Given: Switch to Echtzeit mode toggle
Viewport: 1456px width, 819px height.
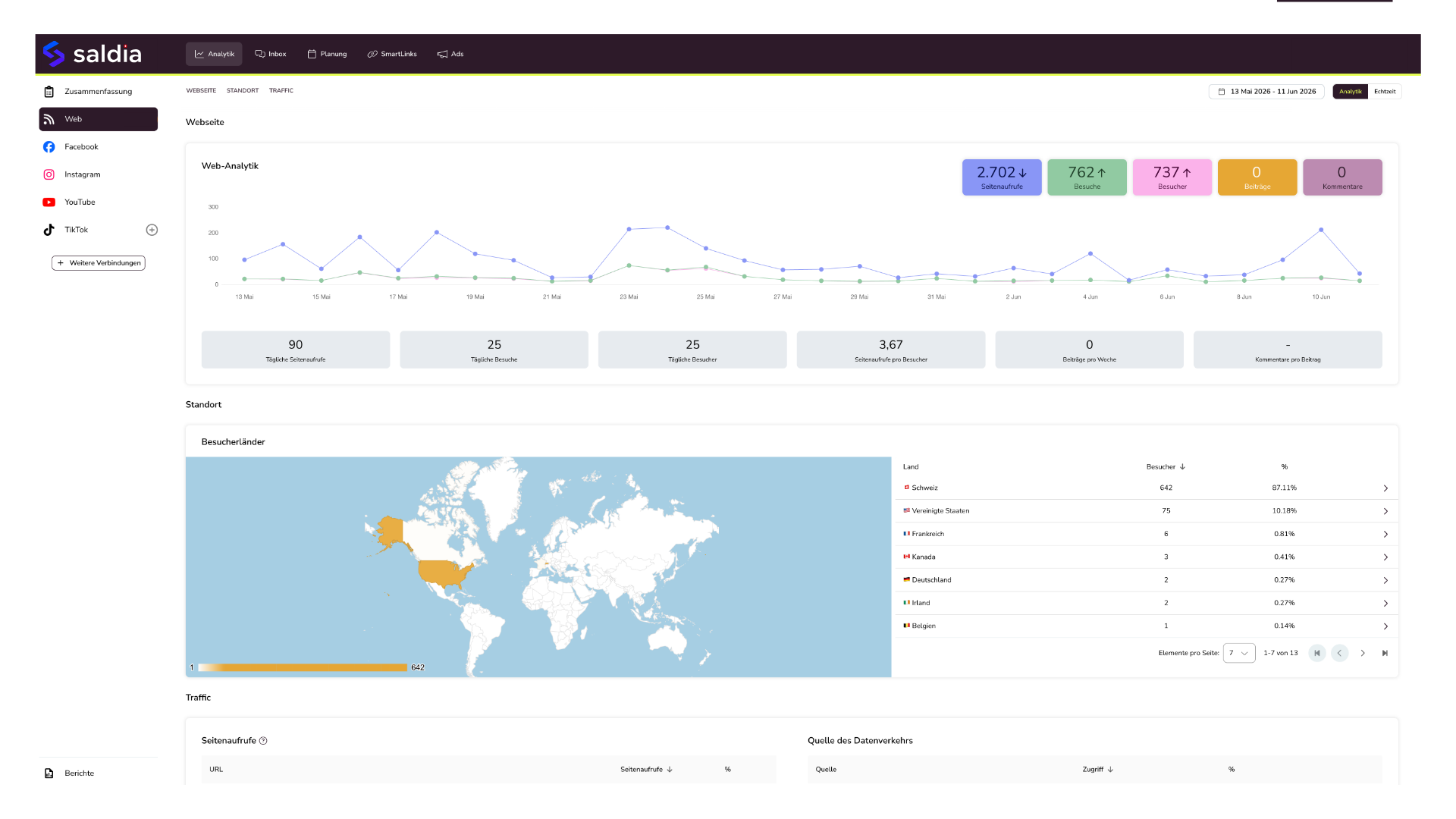Looking at the screenshot, I should [1385, 92].
